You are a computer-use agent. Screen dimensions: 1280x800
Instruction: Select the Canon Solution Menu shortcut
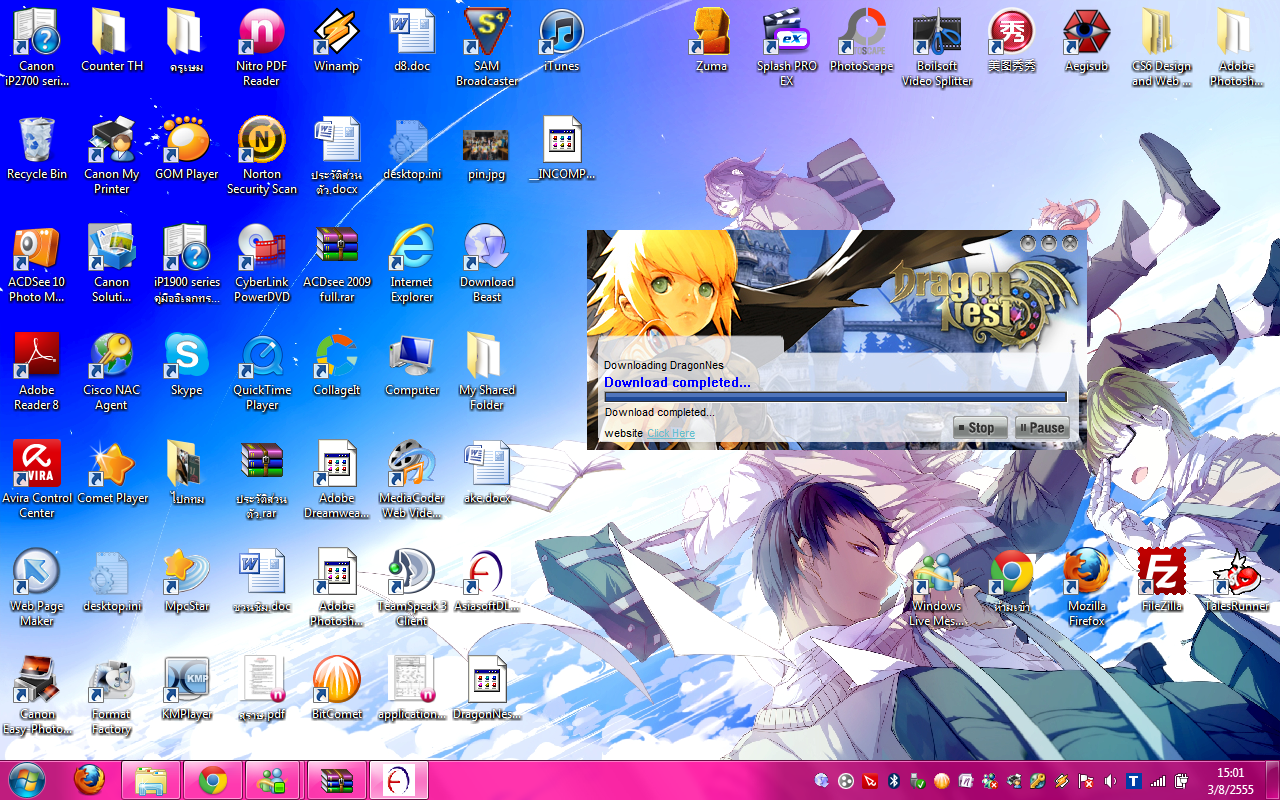pyautogui.click(x=112, y=263)
